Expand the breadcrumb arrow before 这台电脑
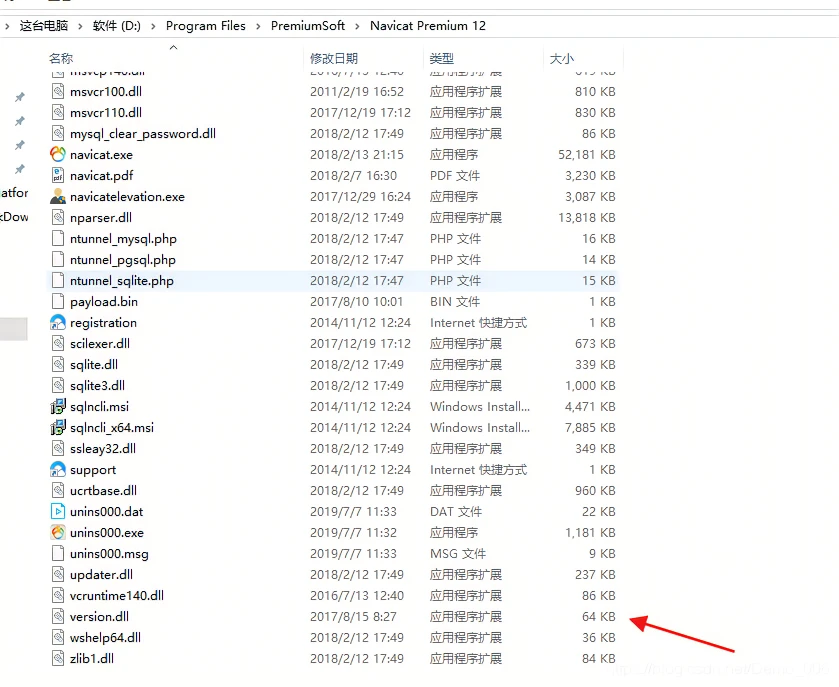 pyautogui.click(x=7, y=26)
